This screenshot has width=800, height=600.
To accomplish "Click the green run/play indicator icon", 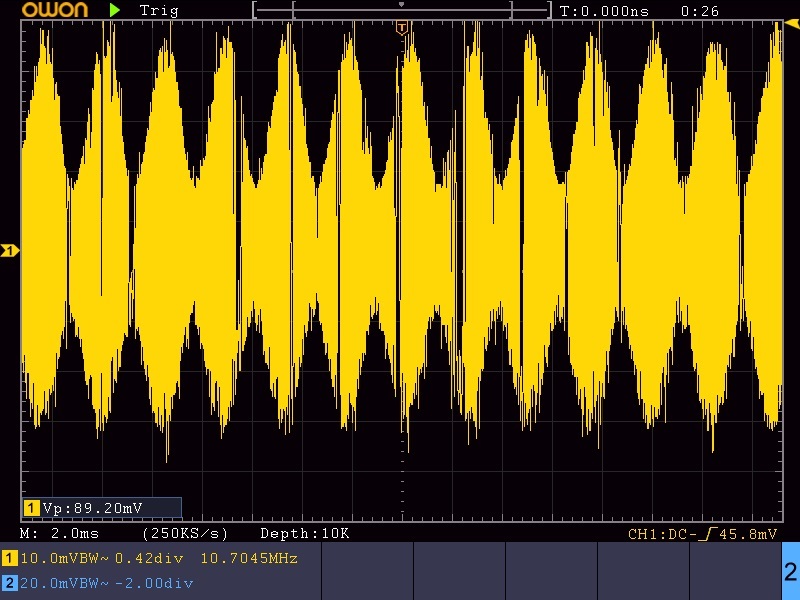I will 115,10.
